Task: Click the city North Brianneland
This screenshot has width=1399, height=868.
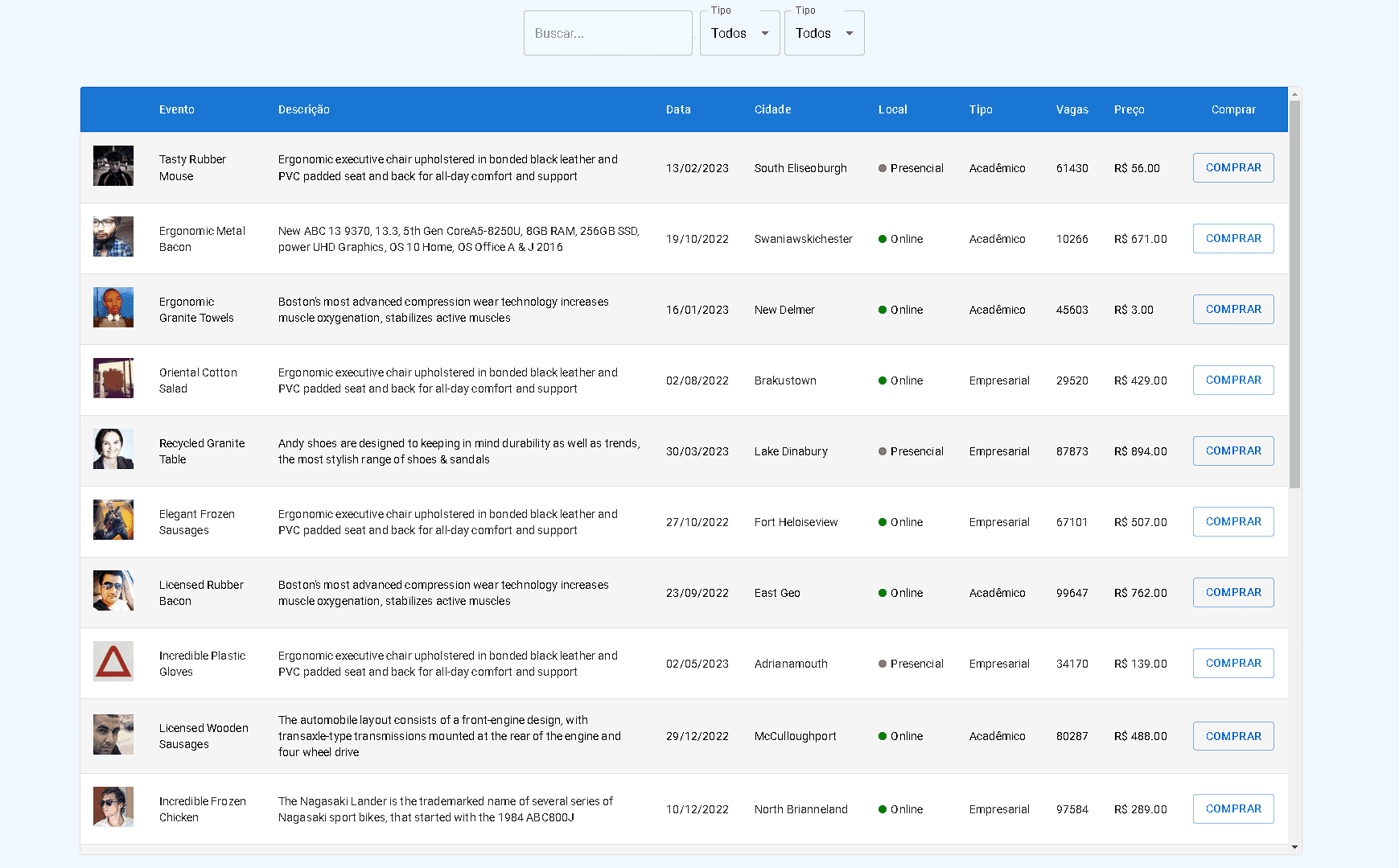Action: coord(801,809)
